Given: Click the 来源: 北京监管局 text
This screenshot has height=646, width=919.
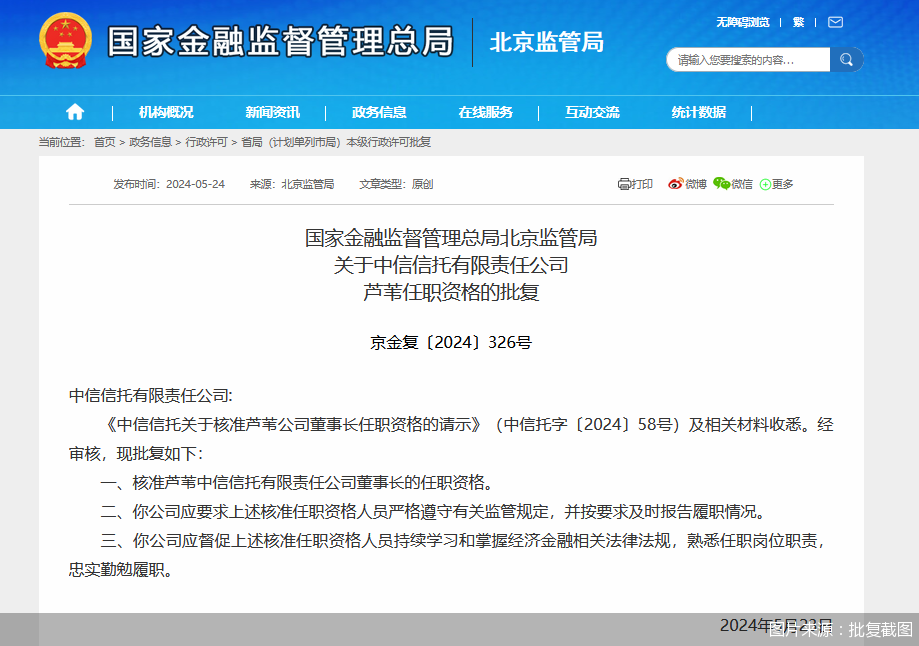Looking at the screenshot, I should tap(292, 184).
